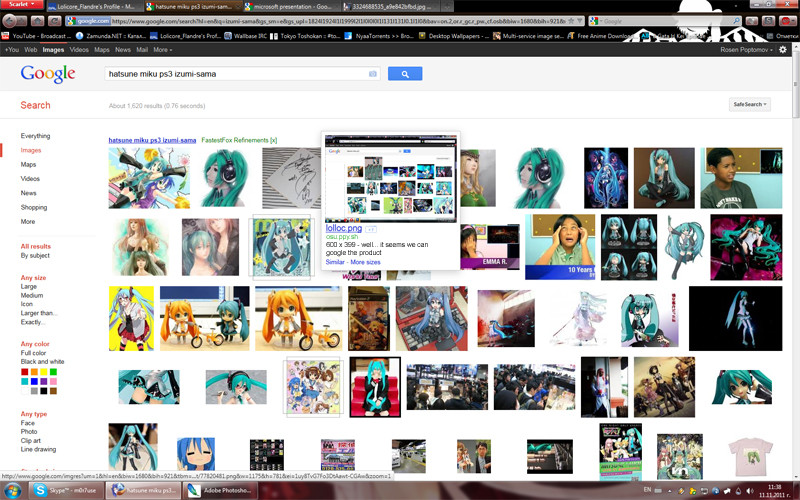Click FastestFox Refinements link
The width and height of the screenshot is (800, 500).
[x=239, y=140]
